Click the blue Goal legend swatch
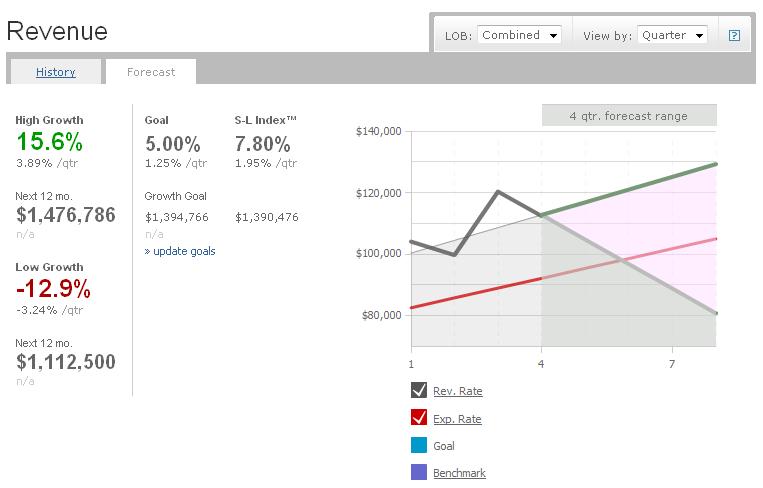763x488 pixels. coord(419,446)
